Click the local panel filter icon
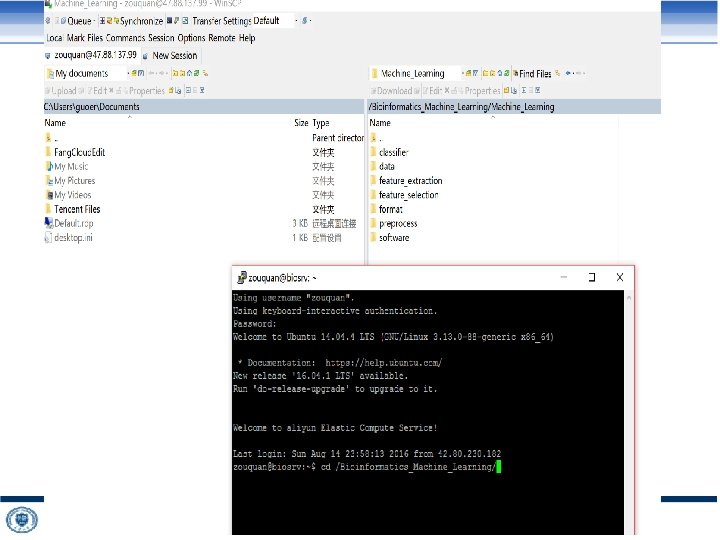Viewport: 720px width, 540px height. (x=141, y=73)
